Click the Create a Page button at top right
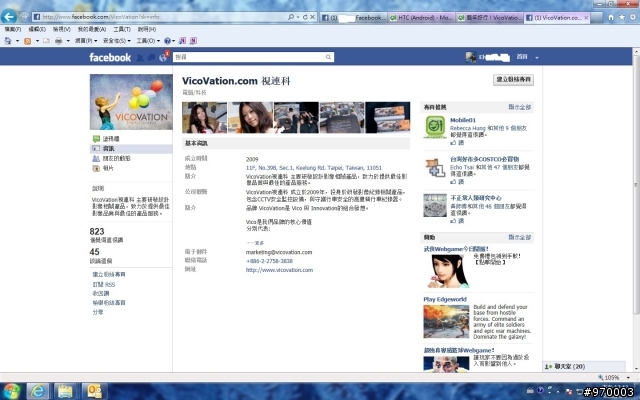The height and width of the screenshot is (400, 640). [x=513, y=80]
